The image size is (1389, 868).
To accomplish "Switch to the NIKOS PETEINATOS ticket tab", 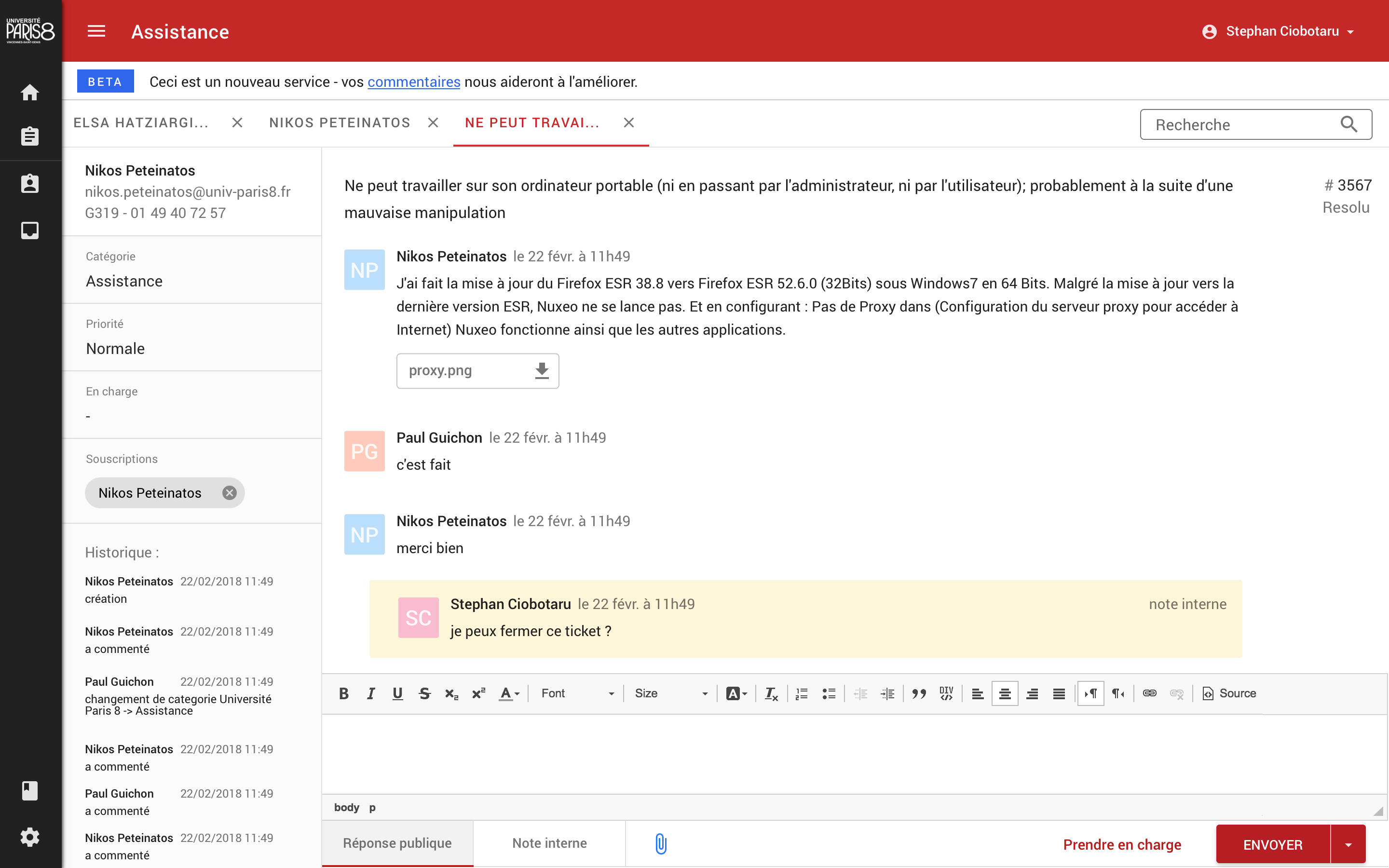I will click(340, 122).
